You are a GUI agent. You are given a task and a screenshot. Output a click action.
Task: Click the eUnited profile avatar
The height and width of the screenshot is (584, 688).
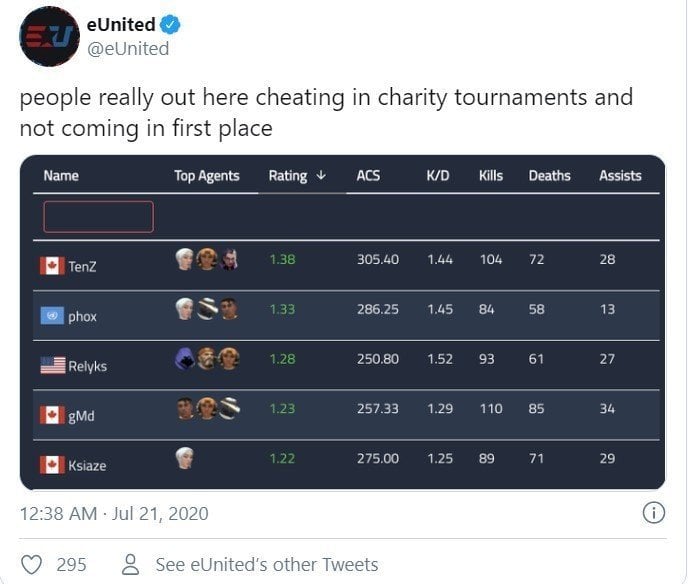click(x=49, y=36)
